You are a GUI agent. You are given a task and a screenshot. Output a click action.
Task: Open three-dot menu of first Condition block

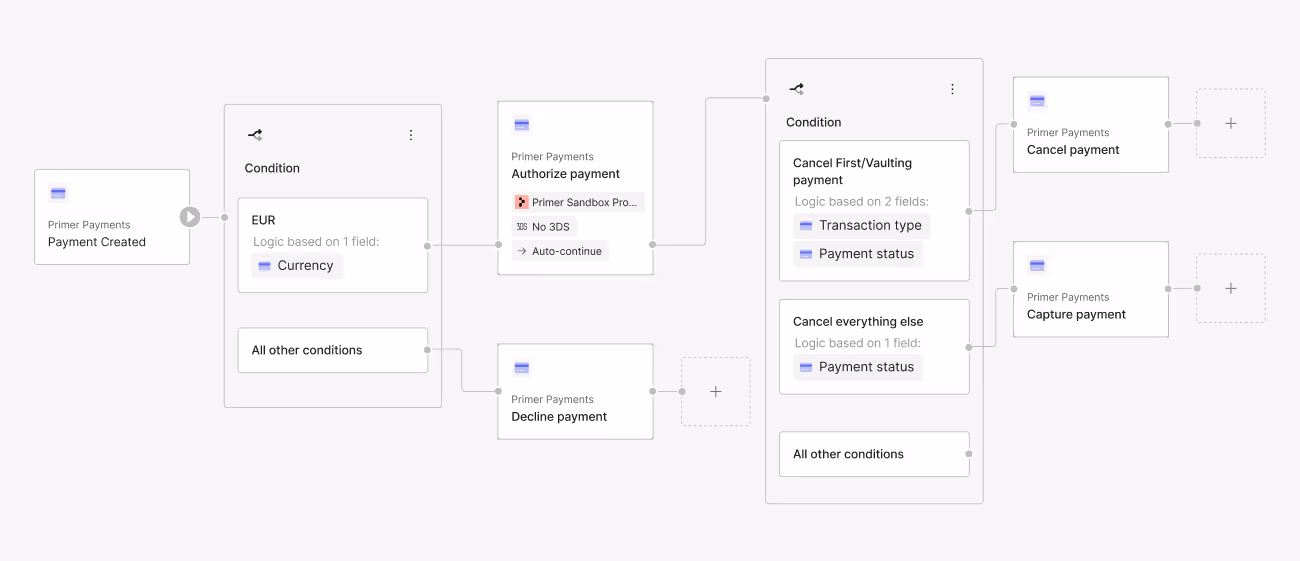pos(410,135)
